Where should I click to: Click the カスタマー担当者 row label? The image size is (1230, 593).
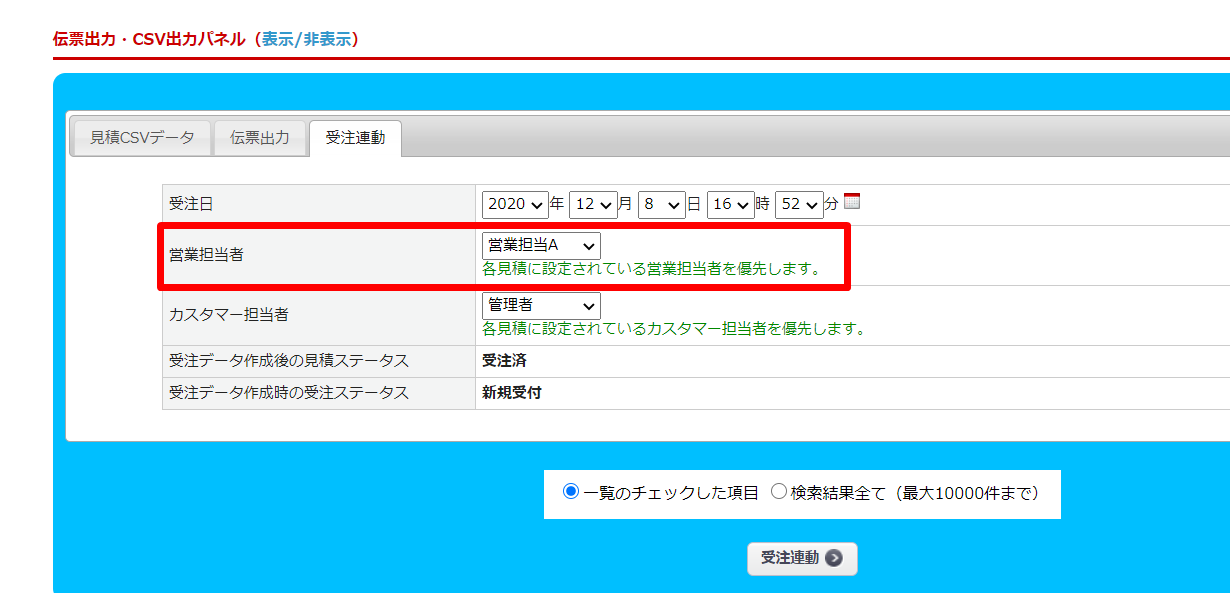pyautogui.click(x=229, y=314)
